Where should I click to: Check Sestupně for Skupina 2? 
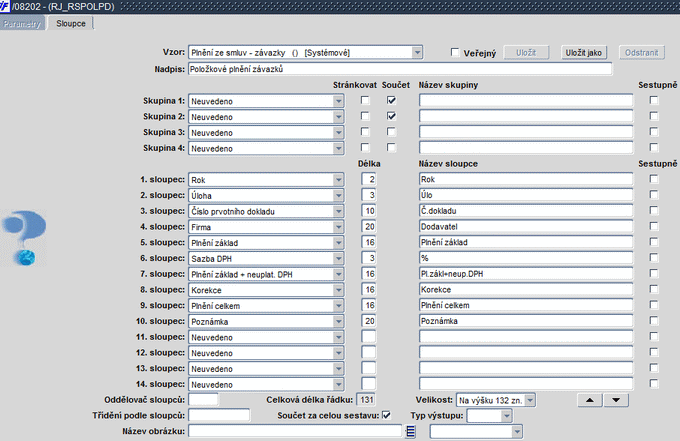click(654, 116)
